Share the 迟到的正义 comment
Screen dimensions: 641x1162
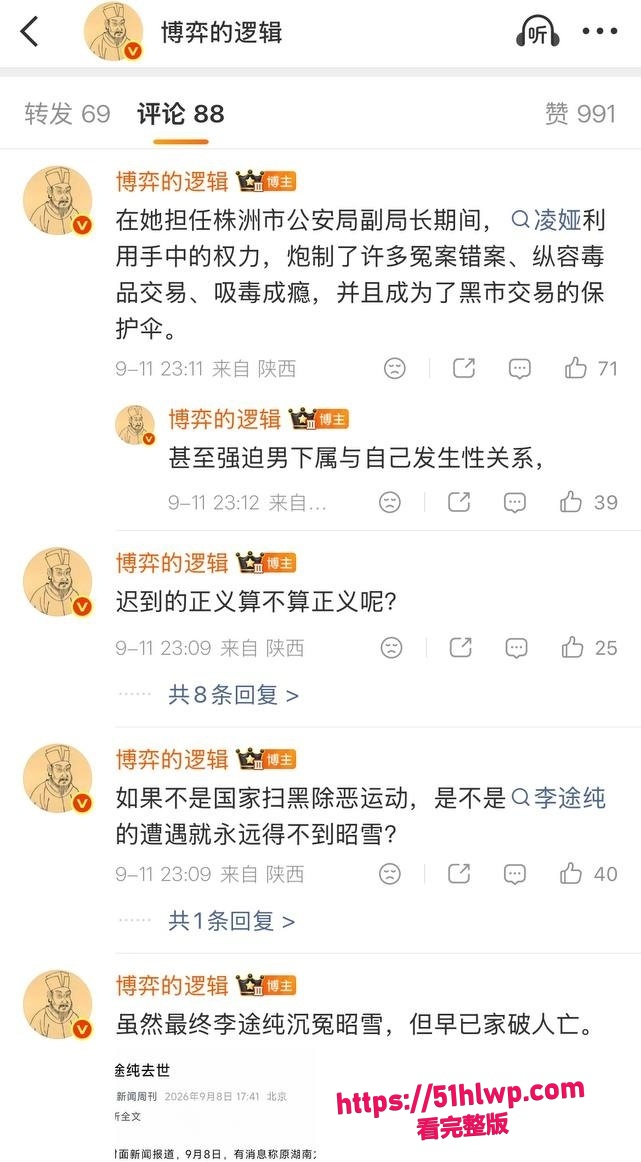click(461, 648)
